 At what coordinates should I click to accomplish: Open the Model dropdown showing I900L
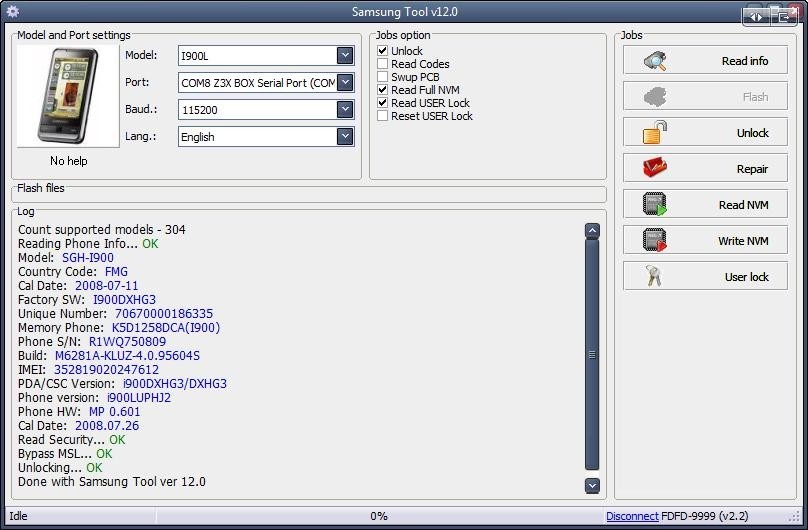[x=345, y=55]
